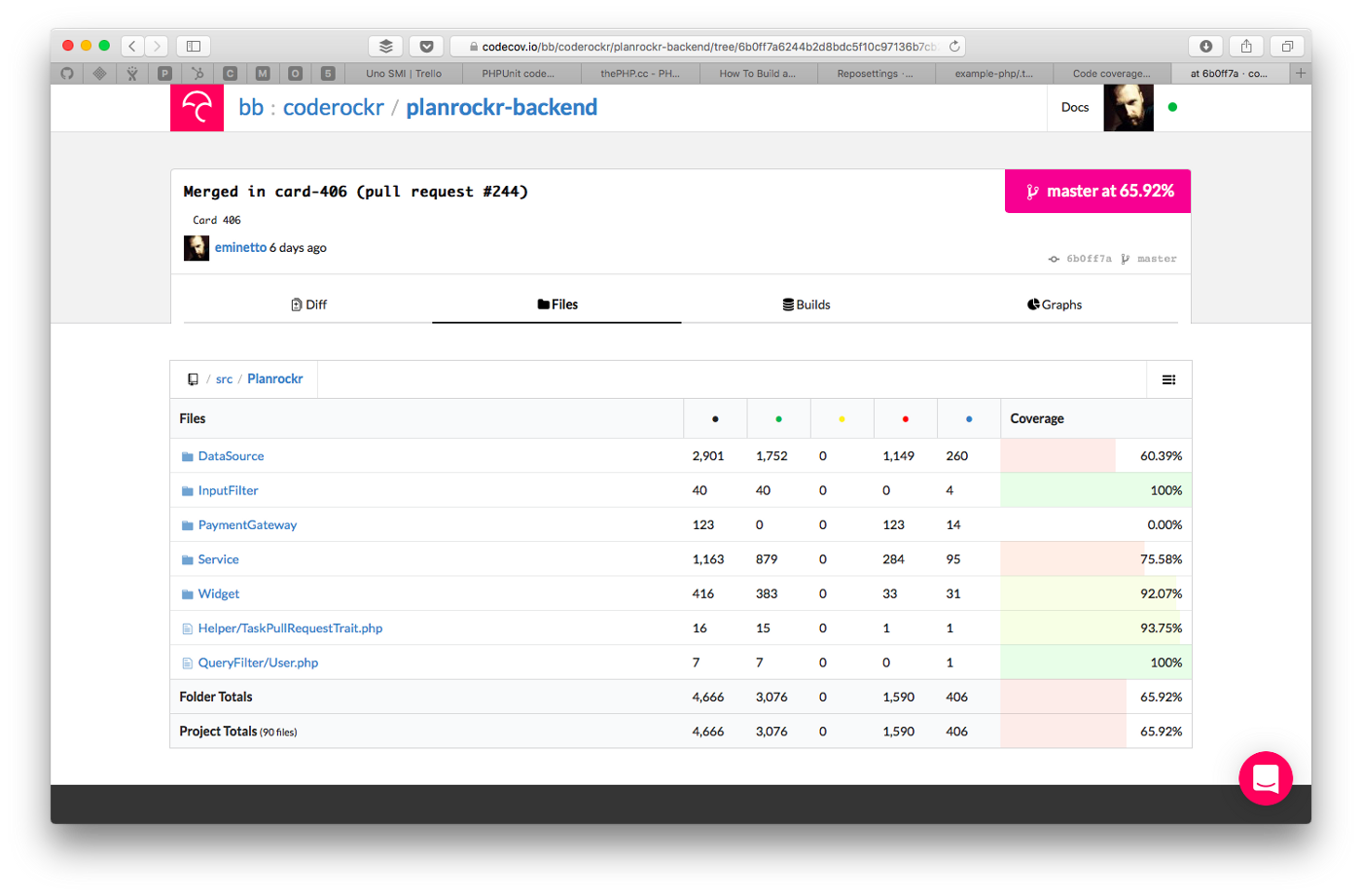
Task: Click the repository root book icon in the breadcrumb
Action: 193,379
